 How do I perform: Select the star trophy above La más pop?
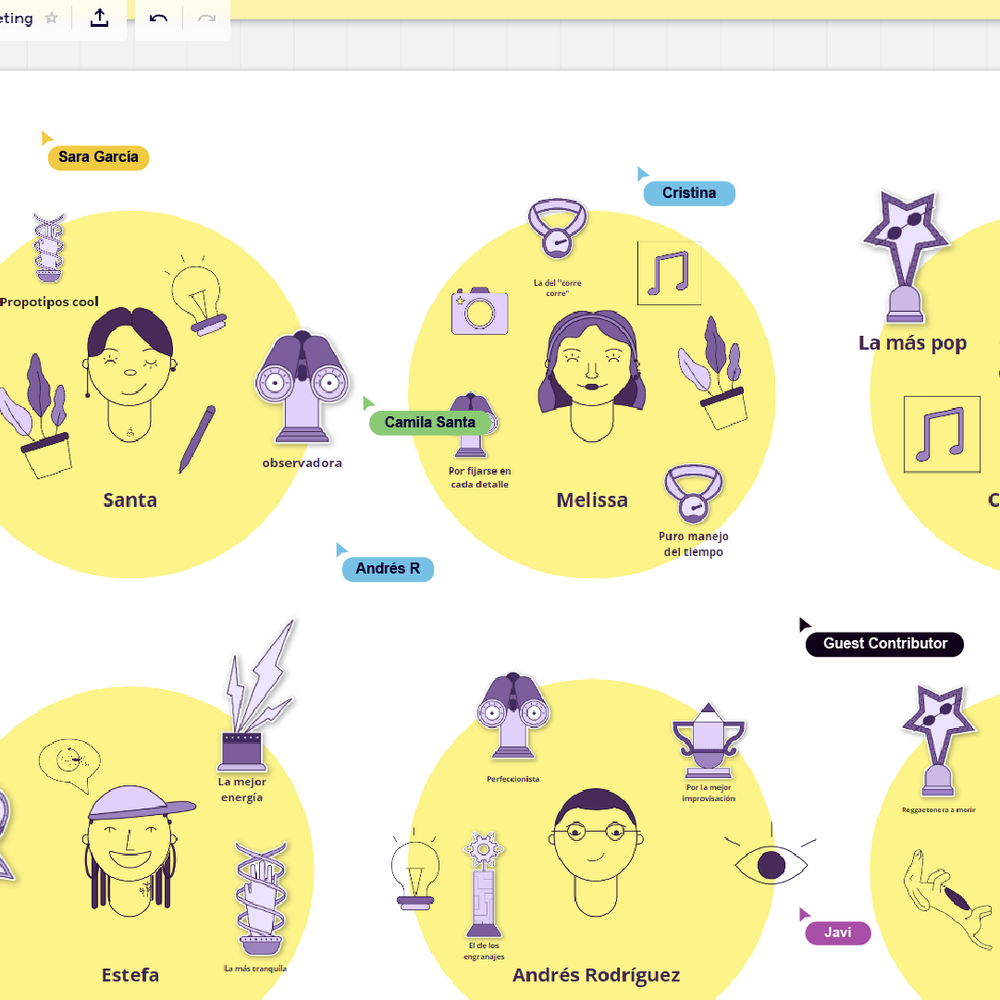click(906, 256)
